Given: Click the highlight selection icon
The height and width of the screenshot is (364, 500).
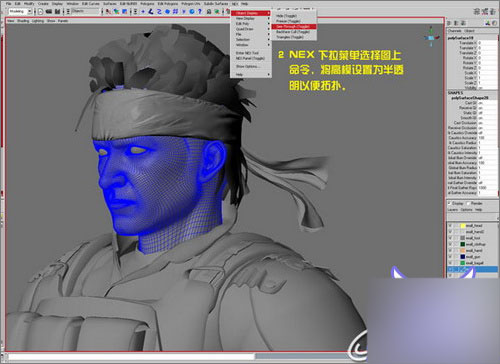Looking at the screenshot, I should [x=217, y=12].
